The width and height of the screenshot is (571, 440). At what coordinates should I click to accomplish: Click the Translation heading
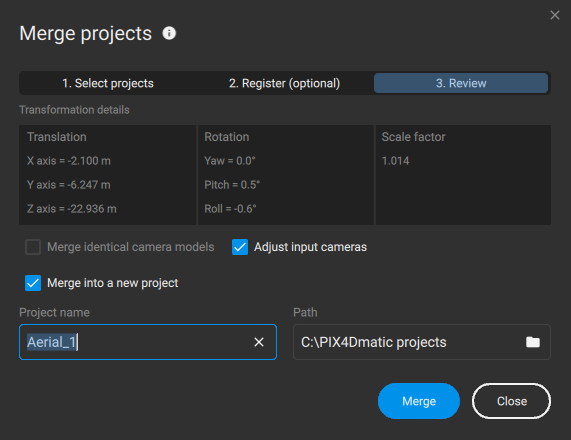coord(57,137)
